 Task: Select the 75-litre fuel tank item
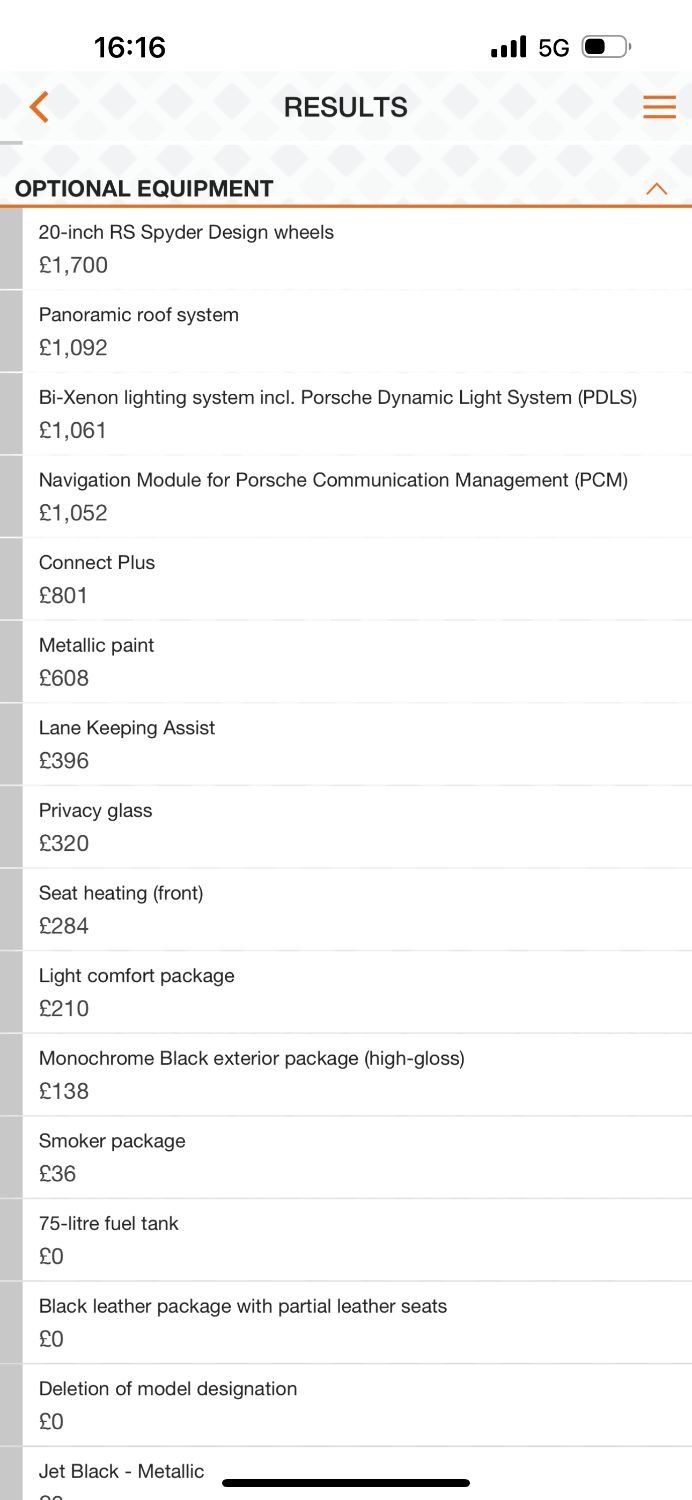pyautogui.click(x=109, y=1239)
